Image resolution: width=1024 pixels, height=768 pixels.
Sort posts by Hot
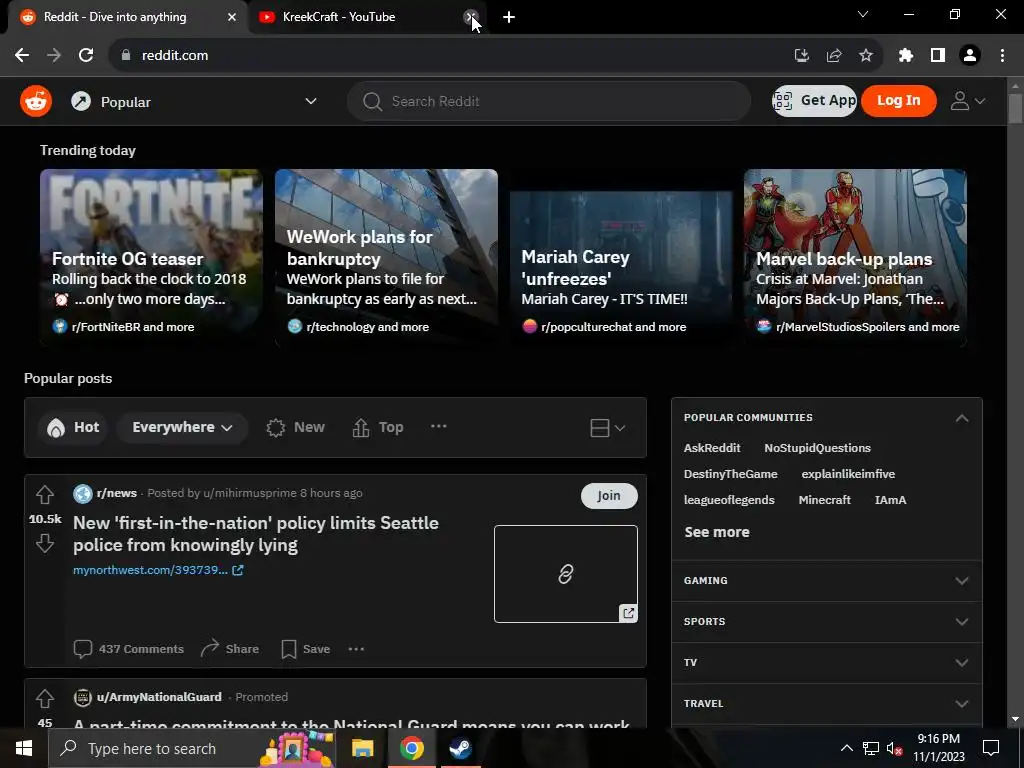click(x=72, y=427)
